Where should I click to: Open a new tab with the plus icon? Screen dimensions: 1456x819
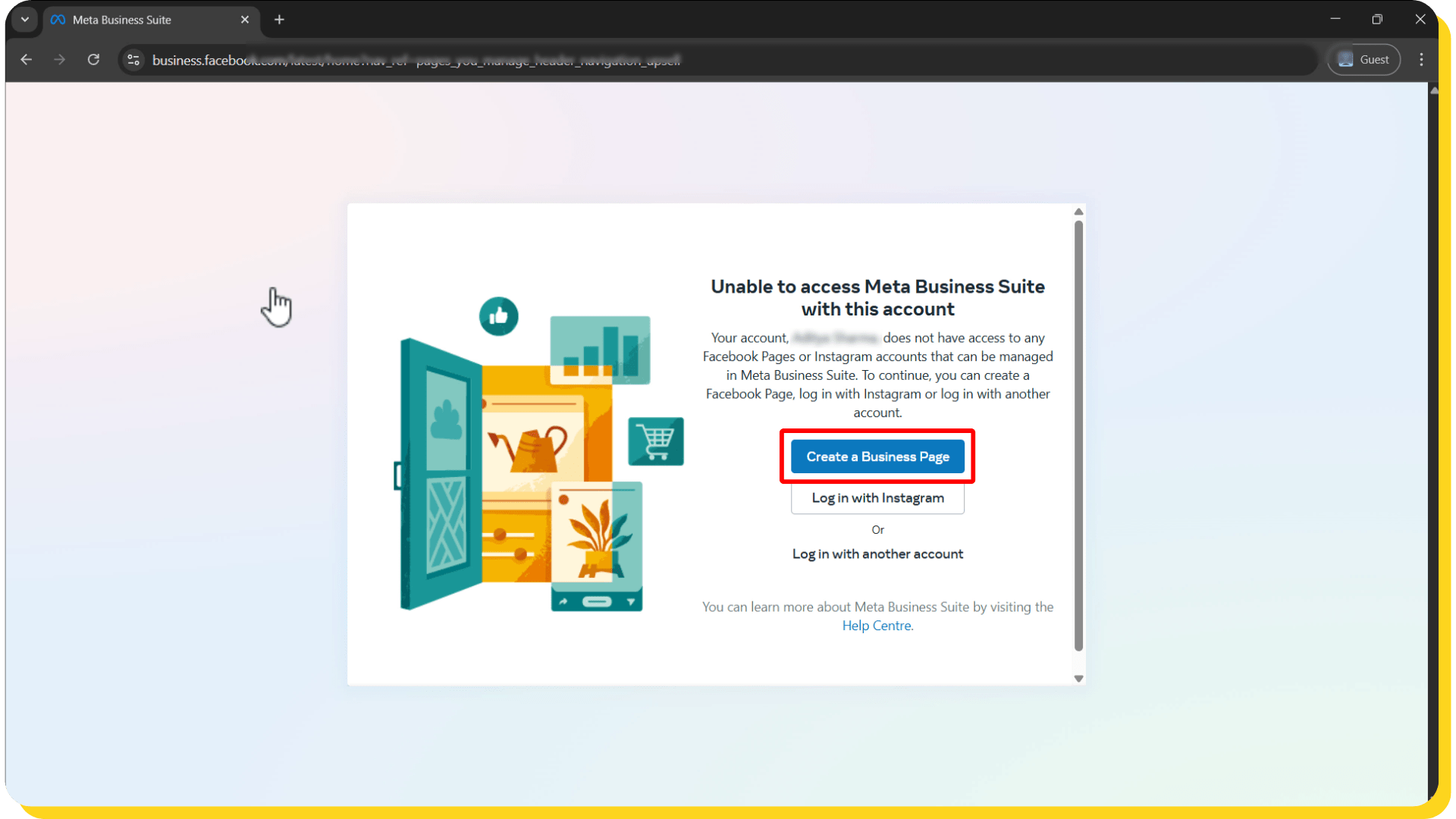pyautogui.click(x=279, y=20)
